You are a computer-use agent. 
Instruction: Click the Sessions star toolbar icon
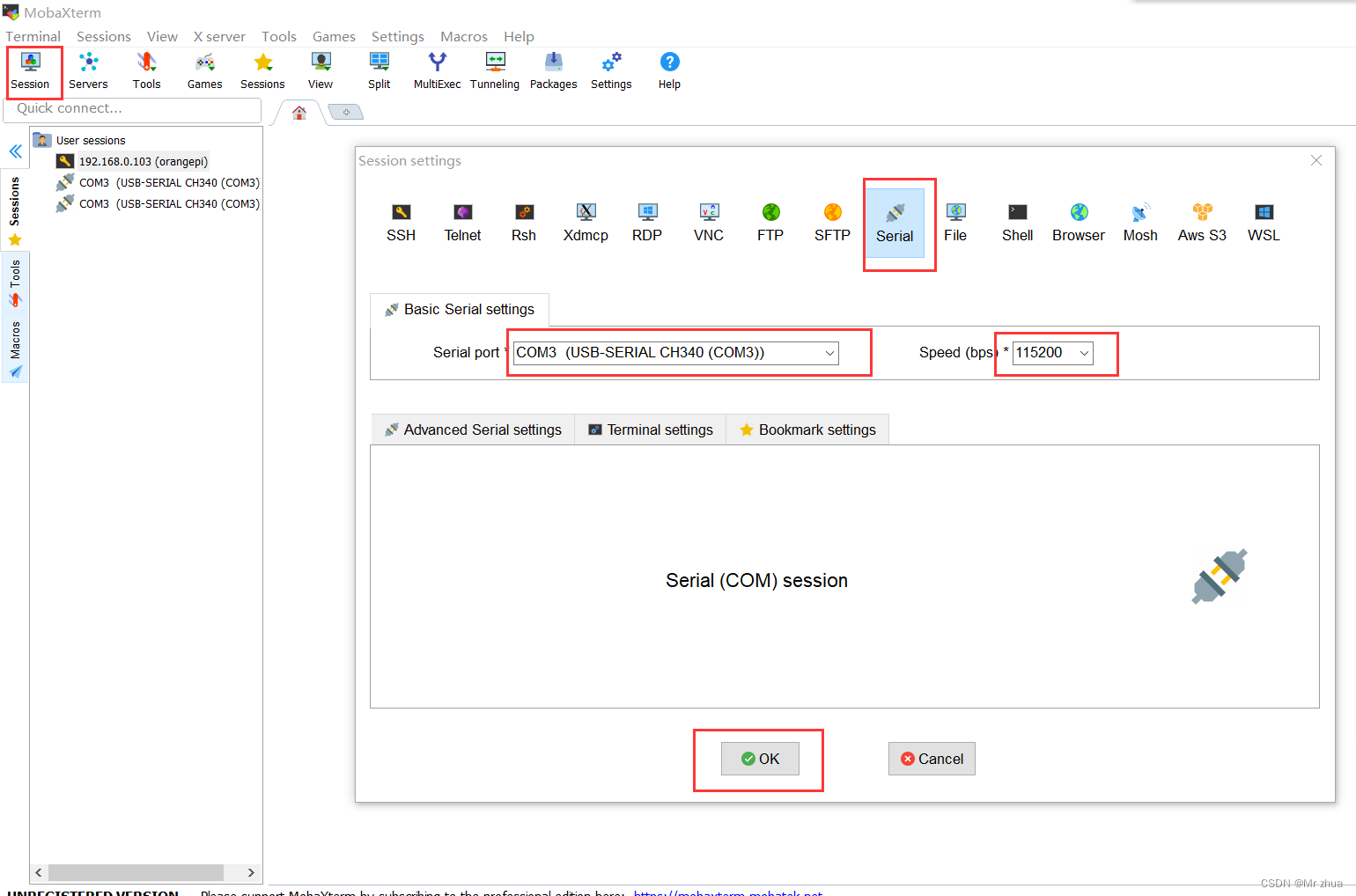coord(262,71)
